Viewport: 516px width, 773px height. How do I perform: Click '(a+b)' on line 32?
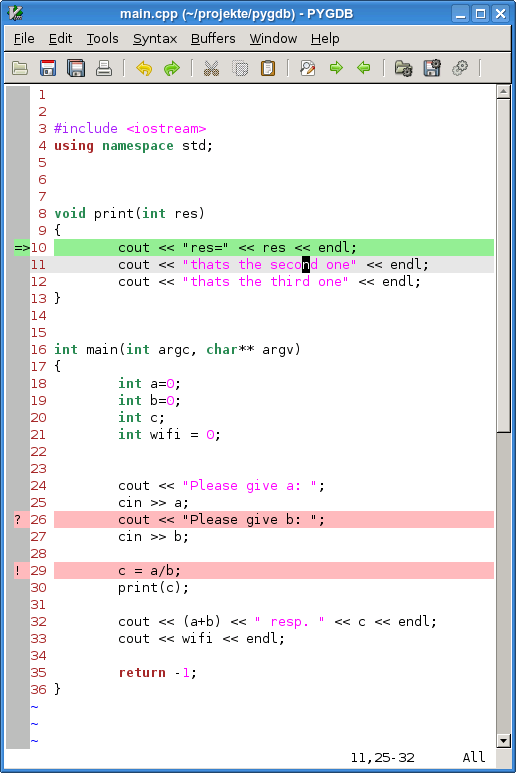(x=202, y=622)
